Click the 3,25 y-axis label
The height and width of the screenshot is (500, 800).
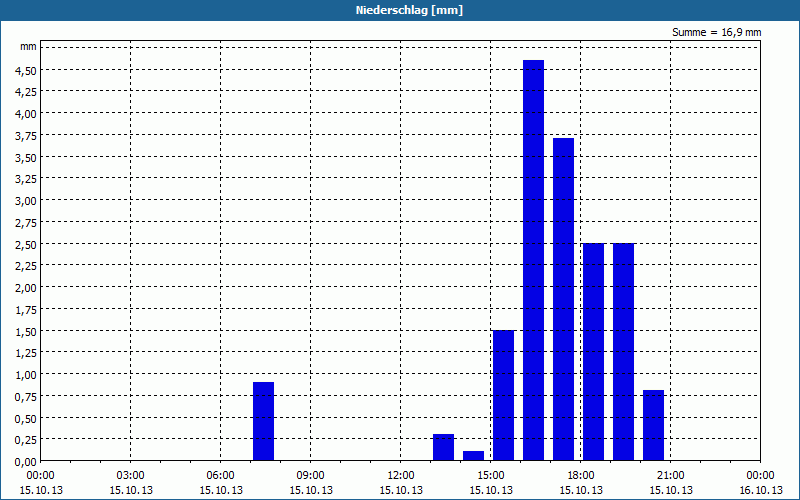(x=26, y=179)
